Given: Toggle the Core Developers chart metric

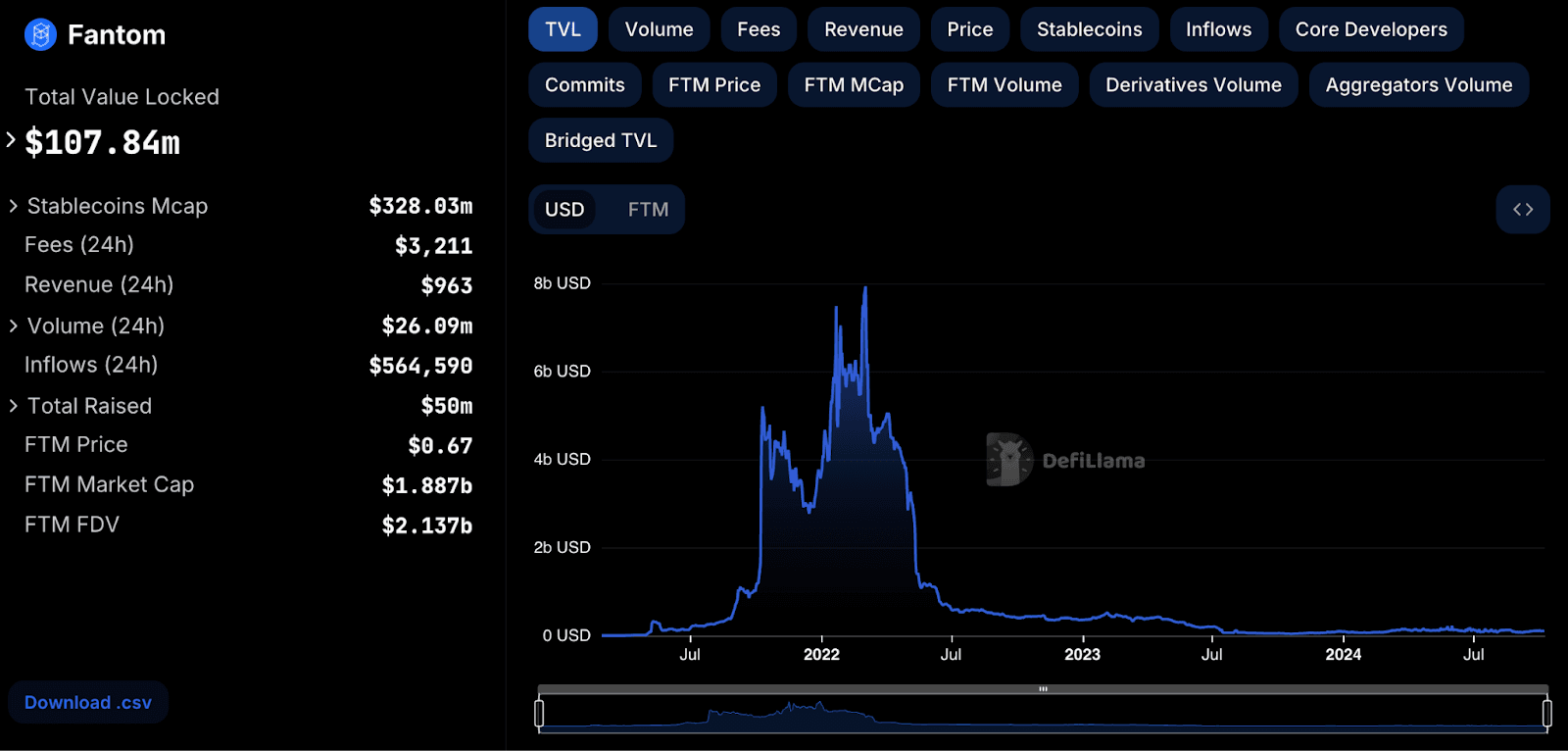Looking at the screenshot, I should 1371,29.
